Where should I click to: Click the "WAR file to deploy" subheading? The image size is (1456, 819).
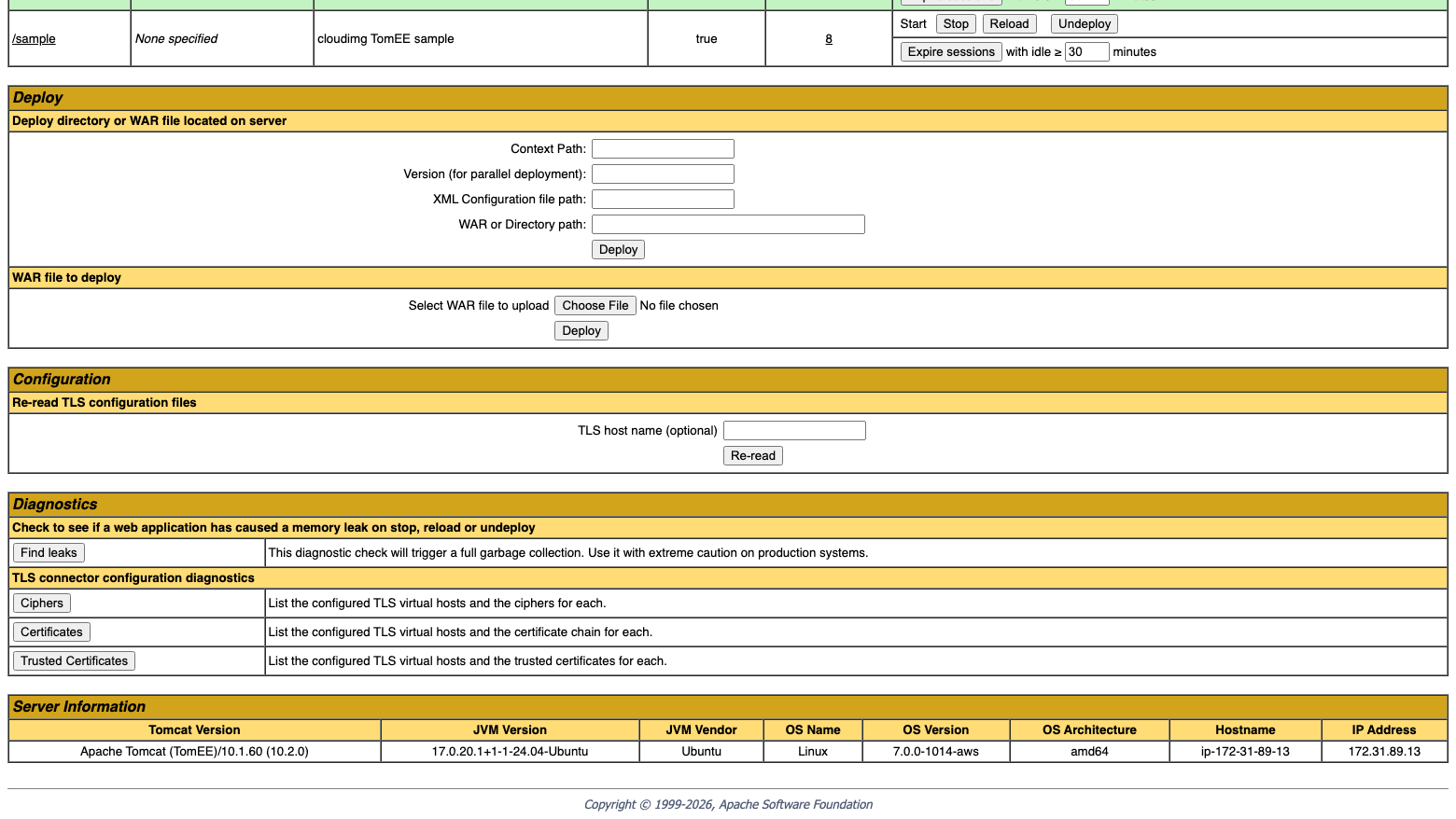(67, 278)
